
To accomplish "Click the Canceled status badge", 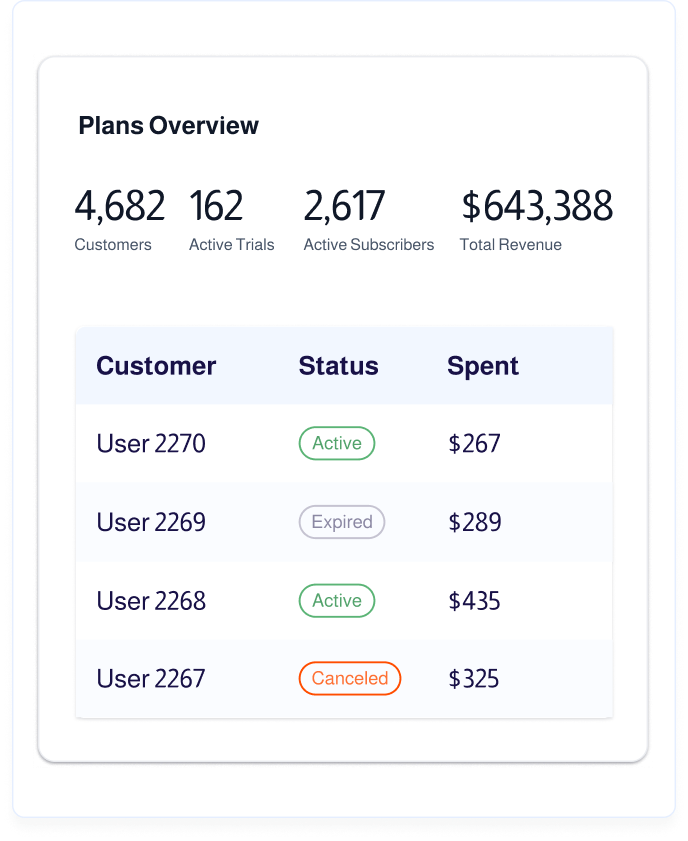I will [x=350, y=679].
